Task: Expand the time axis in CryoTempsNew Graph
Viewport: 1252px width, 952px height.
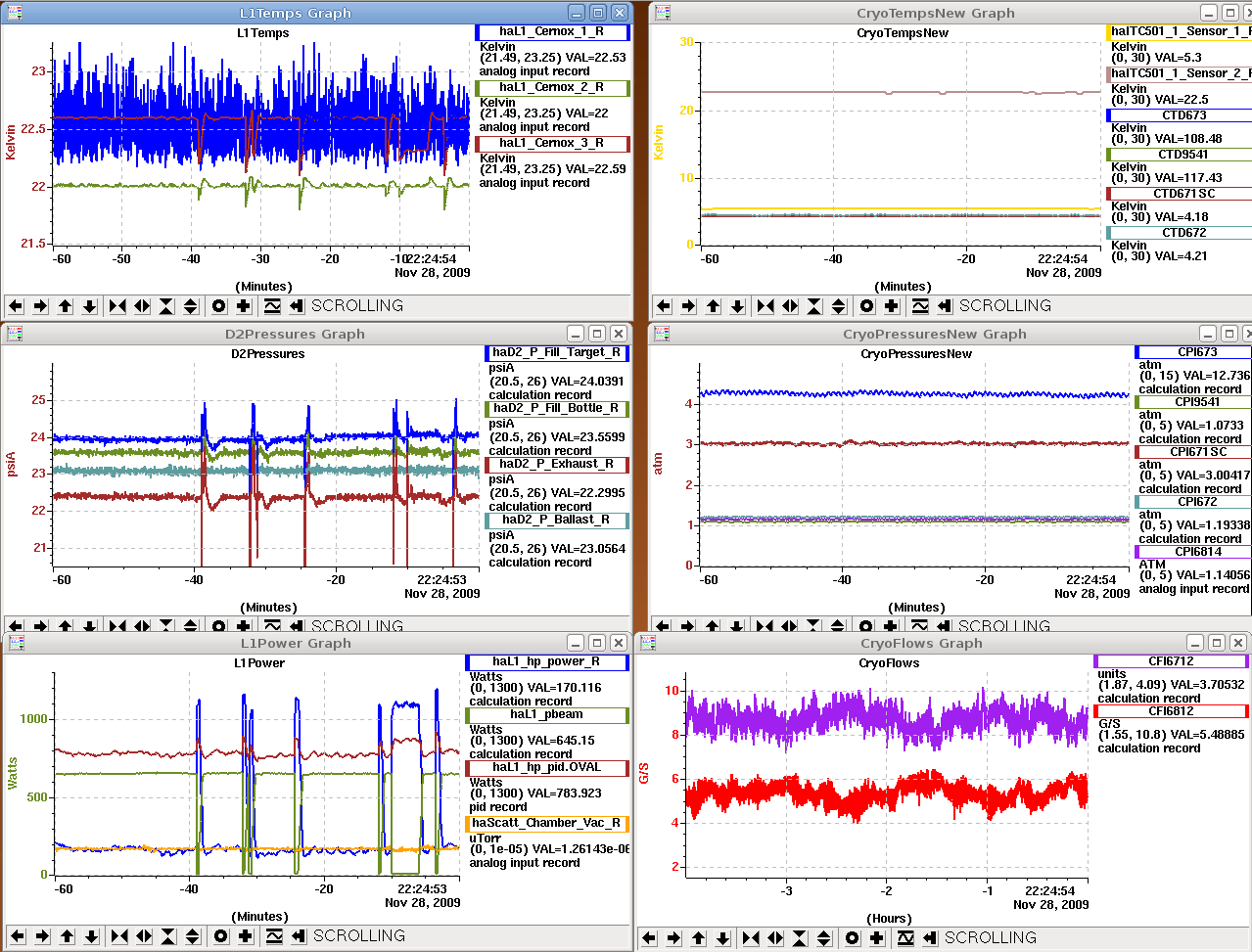Action: point(790,306)
